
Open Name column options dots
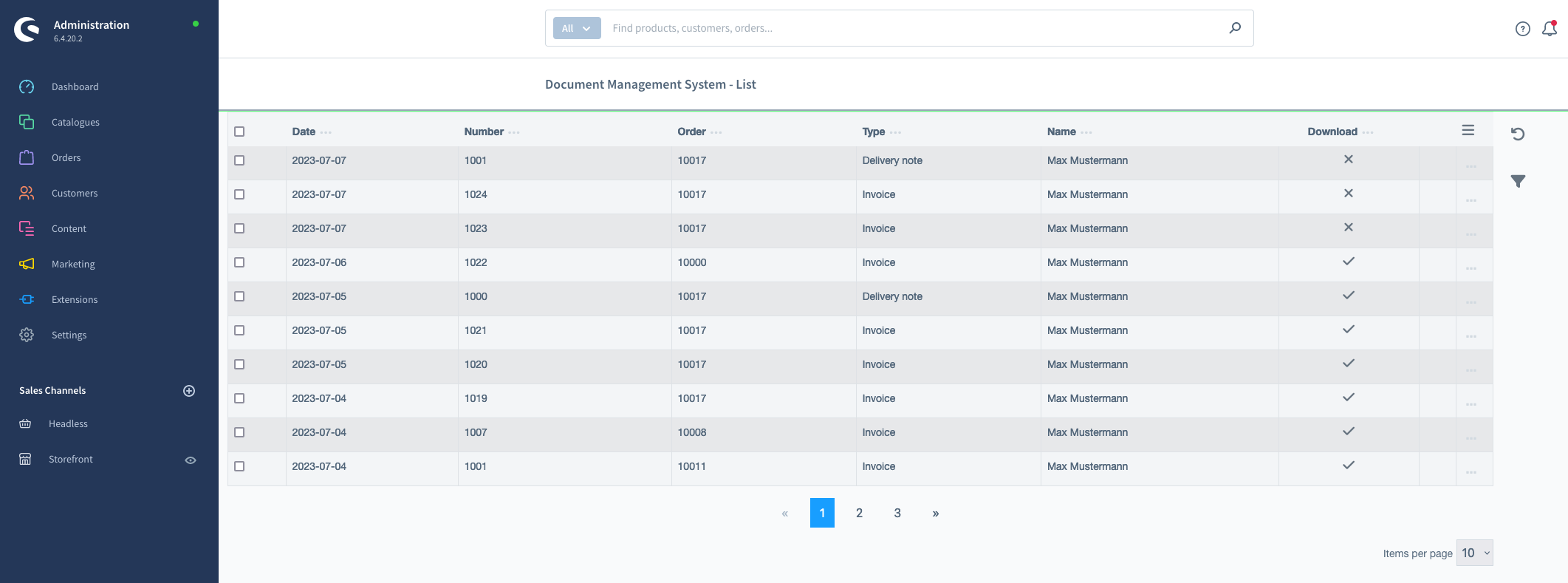[x=1086, y=133]
